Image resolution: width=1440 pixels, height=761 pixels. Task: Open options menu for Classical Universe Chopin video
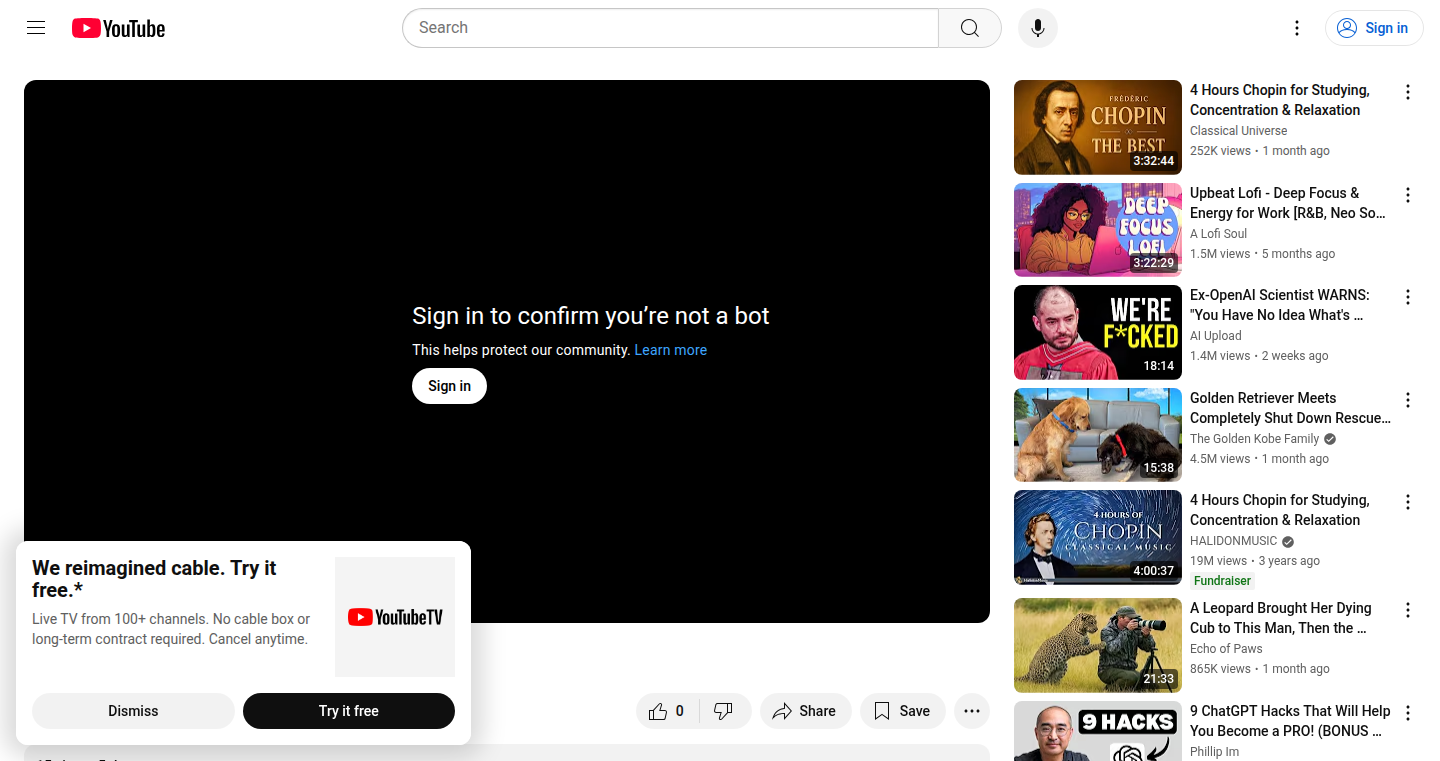point(1407,92)
